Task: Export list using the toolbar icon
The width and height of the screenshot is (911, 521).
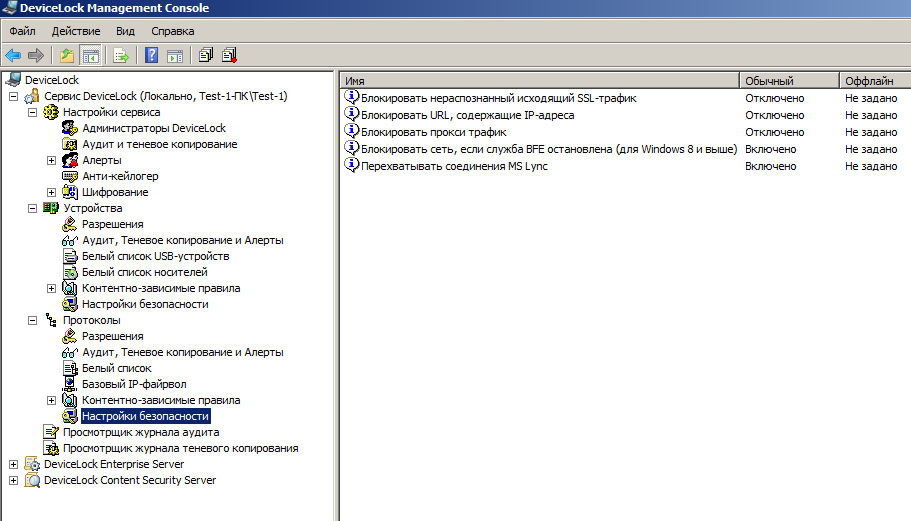Action: pos(121,56)
